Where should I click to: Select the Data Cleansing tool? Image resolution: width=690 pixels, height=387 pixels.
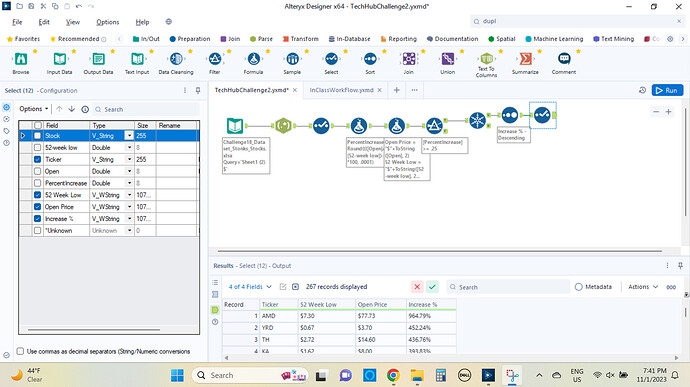176,59
